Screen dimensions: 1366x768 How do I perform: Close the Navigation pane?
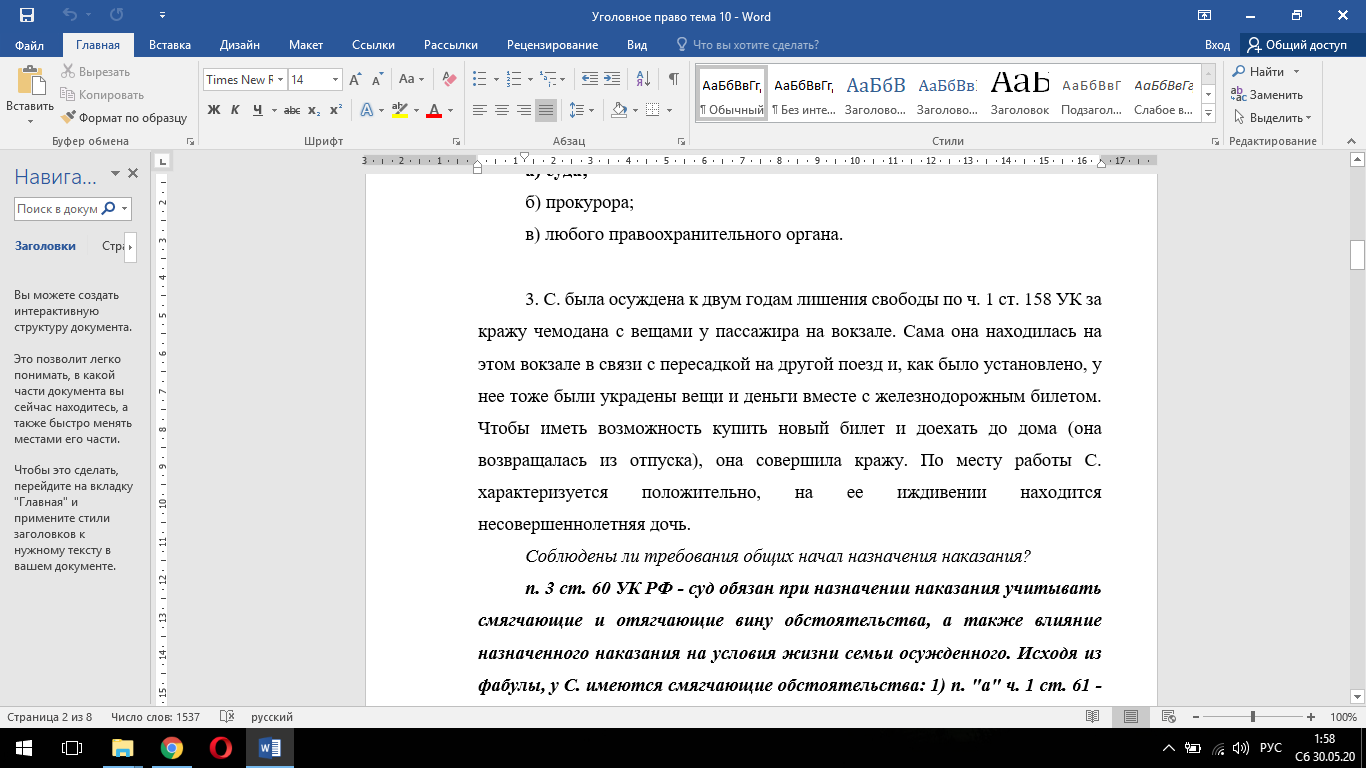[x=133, y=174]
